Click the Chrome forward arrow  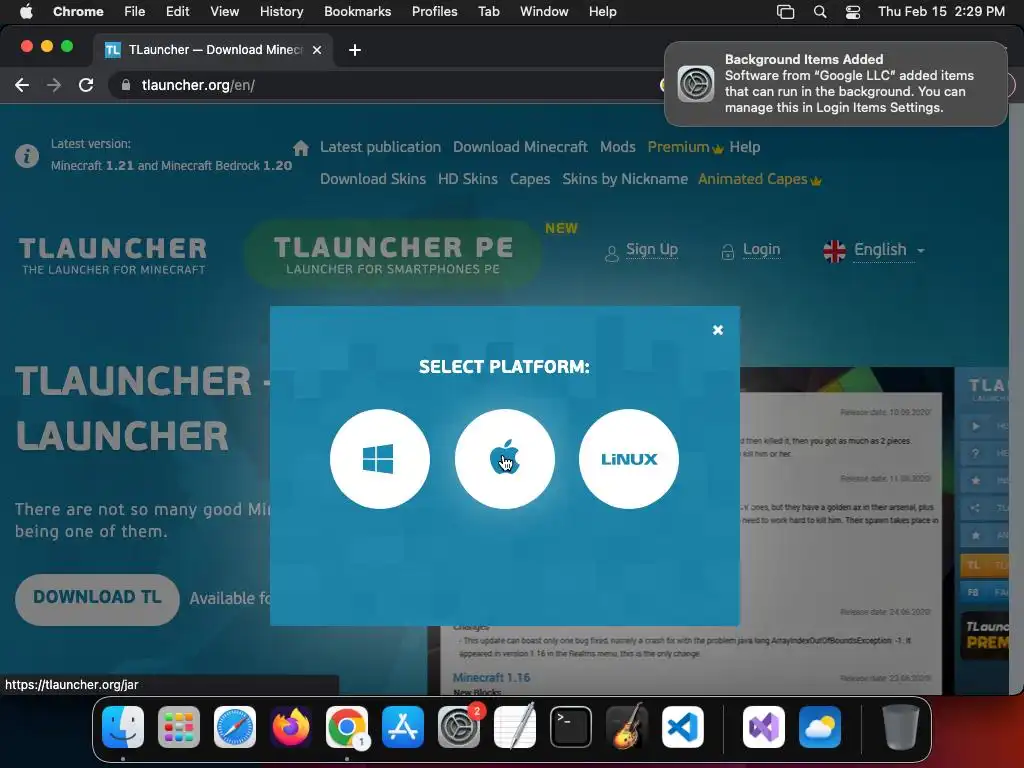[54, 85]
